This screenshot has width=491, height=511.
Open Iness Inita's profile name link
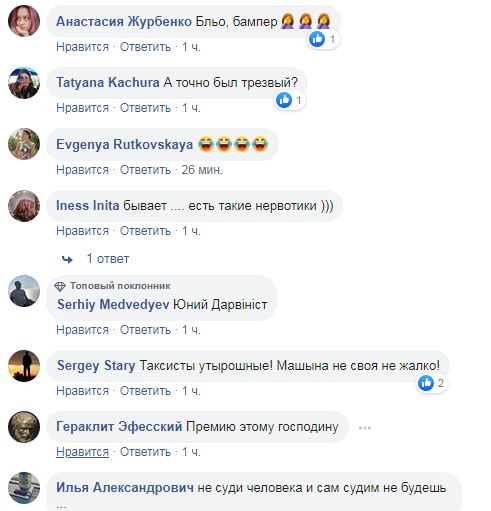[x=87, y=205]
